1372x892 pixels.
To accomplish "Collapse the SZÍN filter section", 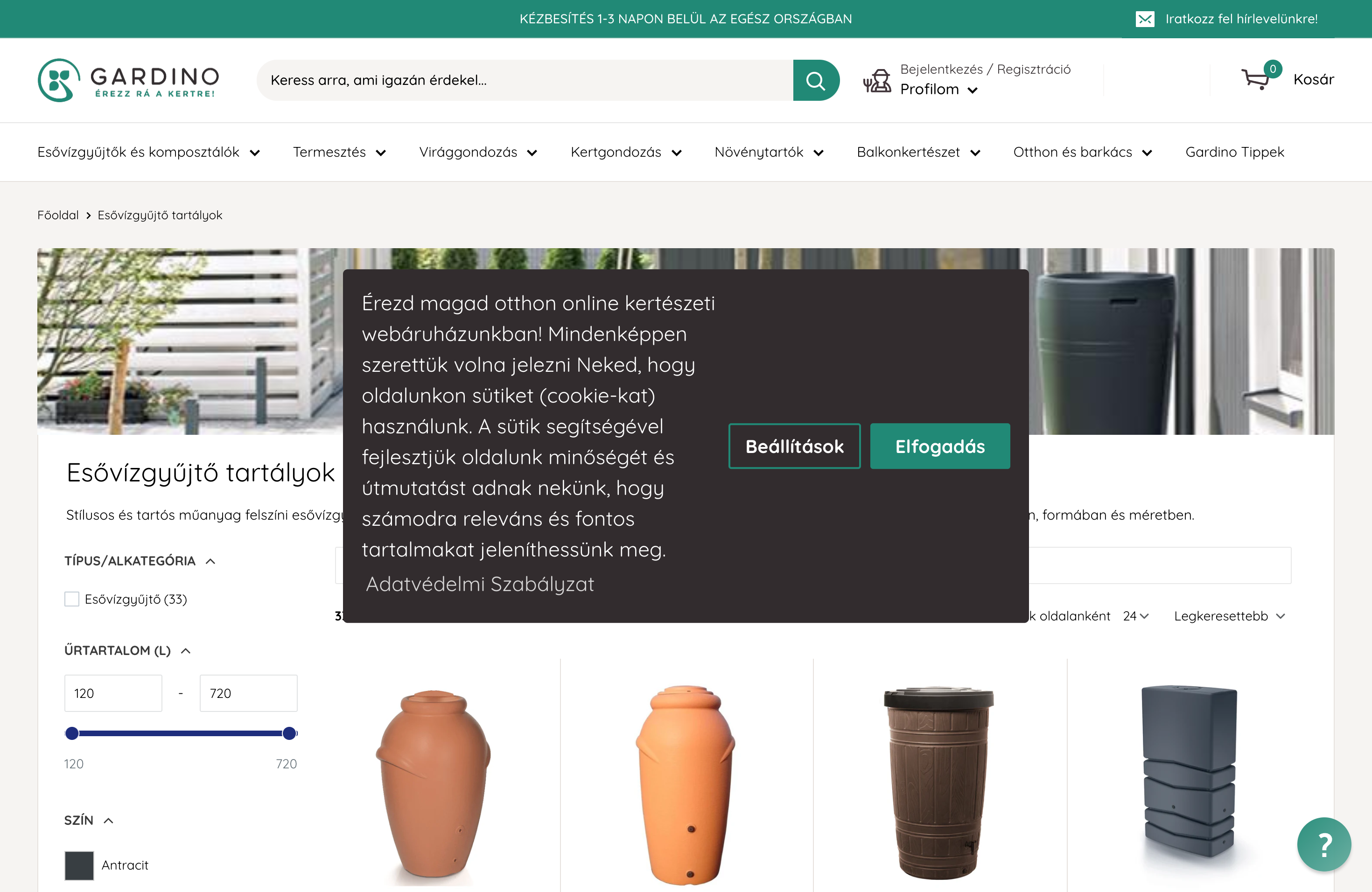I will 107,820.
